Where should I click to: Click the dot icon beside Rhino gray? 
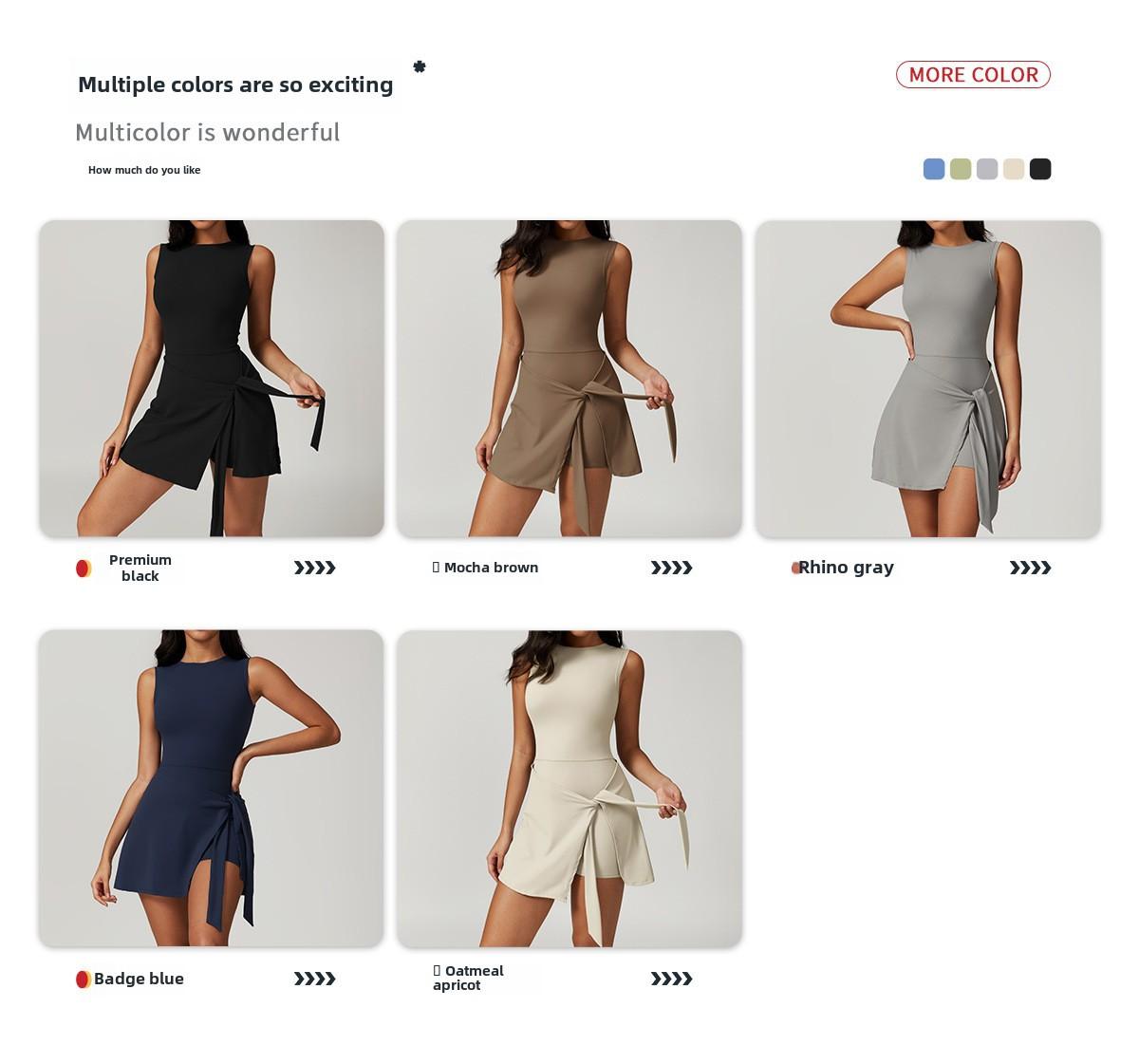[796, 568]
